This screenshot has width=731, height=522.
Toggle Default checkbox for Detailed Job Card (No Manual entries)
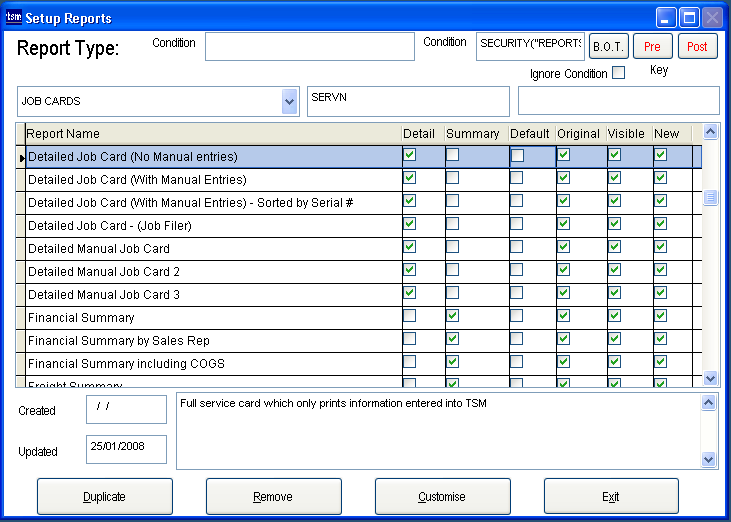pyautogui.click(x=517, y=156)
